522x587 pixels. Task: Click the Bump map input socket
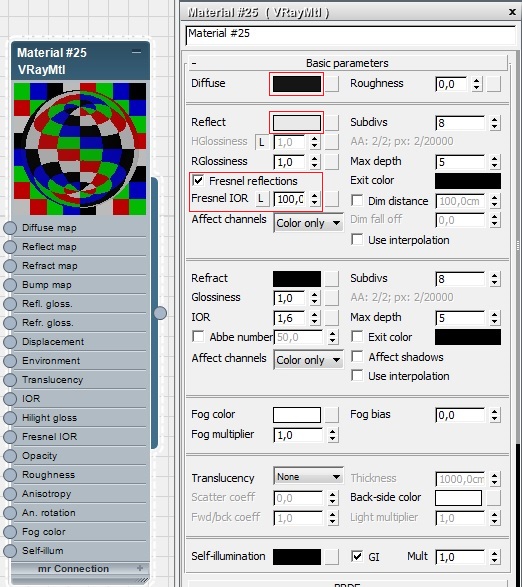tap(10, 285)
